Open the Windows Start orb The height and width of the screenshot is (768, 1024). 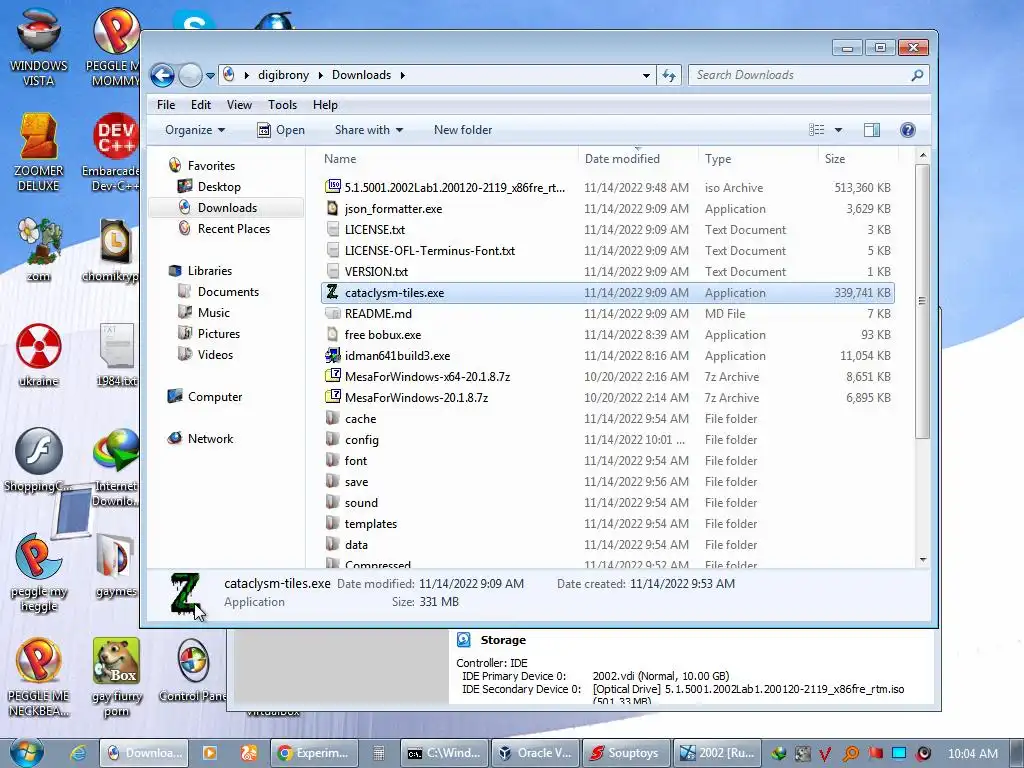tap(27, 753)
